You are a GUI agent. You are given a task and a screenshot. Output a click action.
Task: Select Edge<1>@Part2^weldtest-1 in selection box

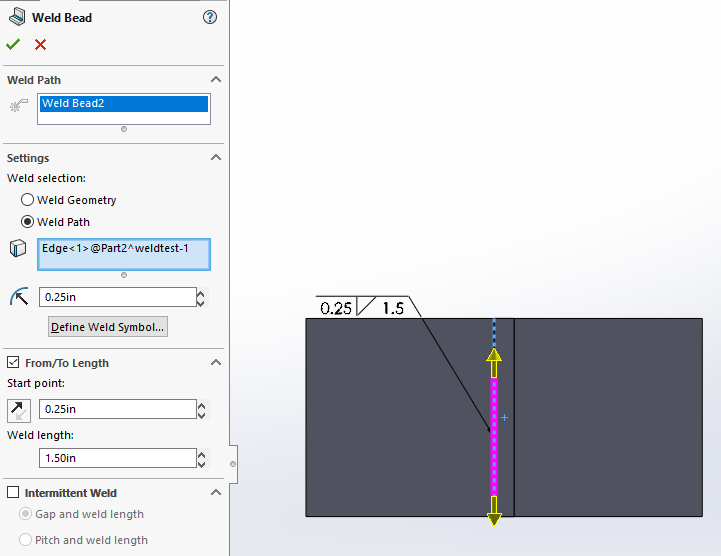tap(115, 248)
